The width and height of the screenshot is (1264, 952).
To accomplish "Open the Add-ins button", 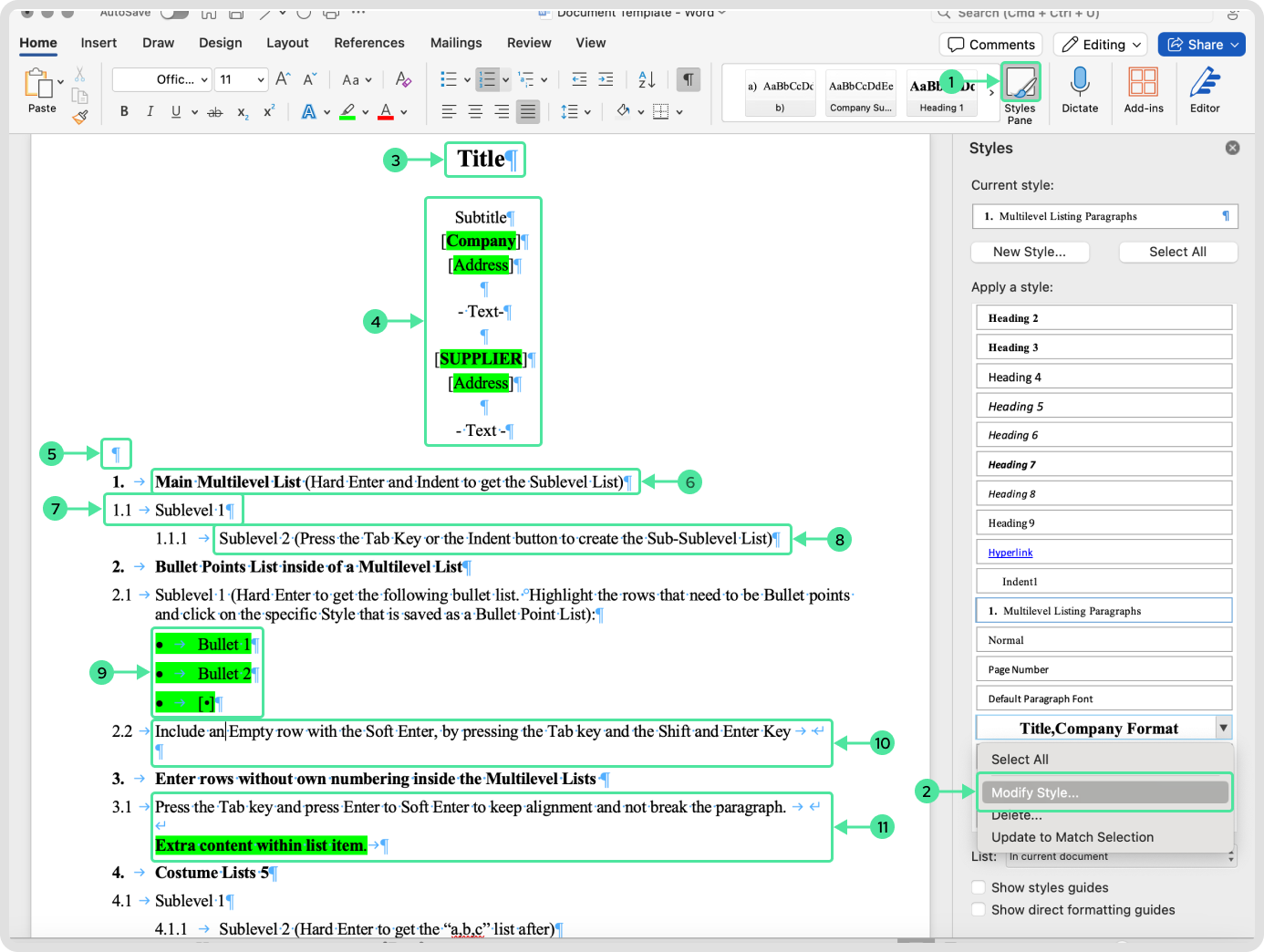I will pos(1143,83).
